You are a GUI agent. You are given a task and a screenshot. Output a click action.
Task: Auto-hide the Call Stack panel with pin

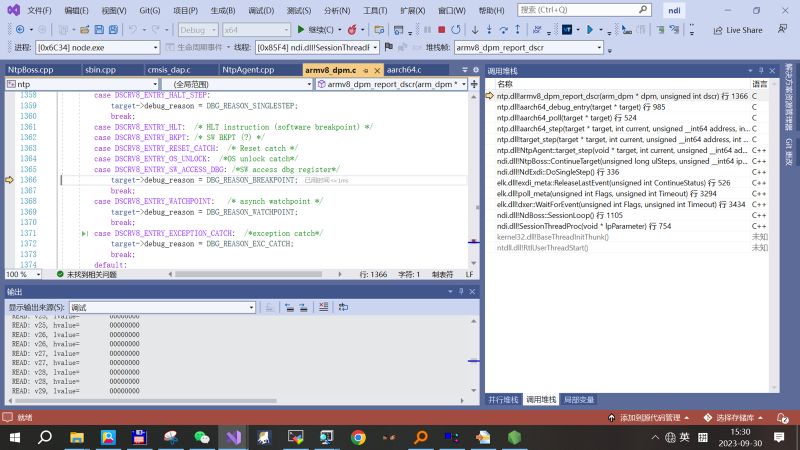(x=761, y=71)
